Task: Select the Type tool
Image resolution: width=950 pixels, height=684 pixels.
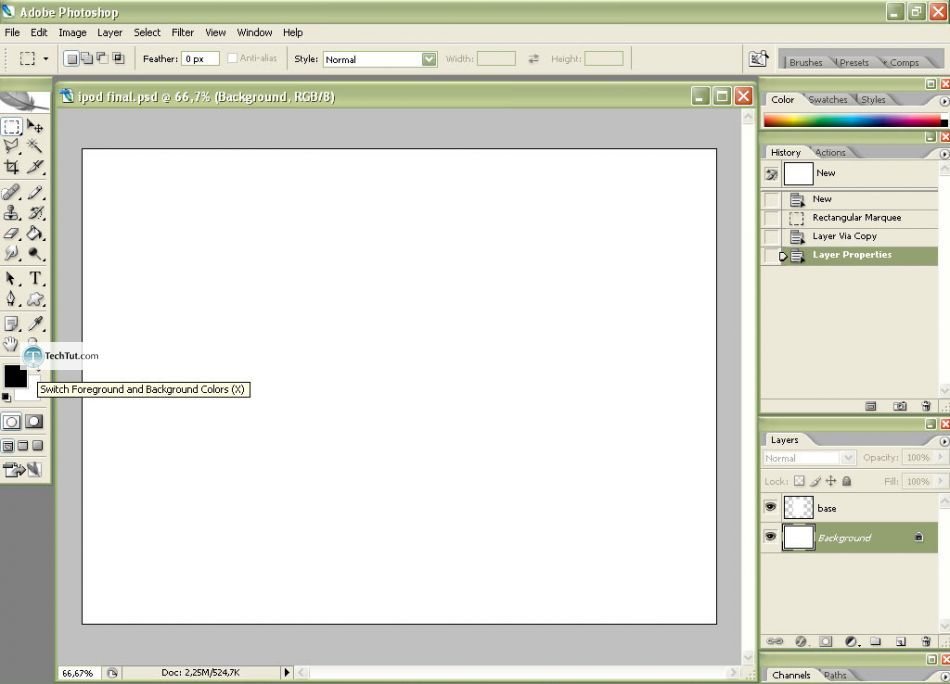Action: click(x=35, y=278)
